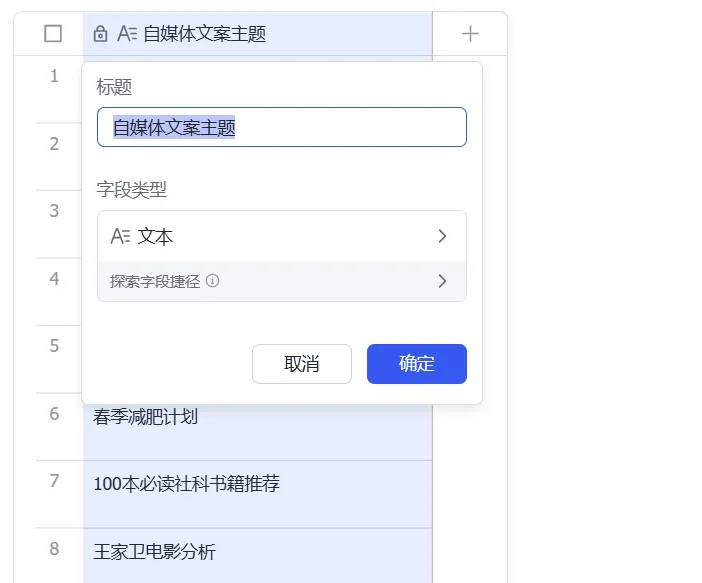Click the 文本 field type icon
This screenshot has width=702, height=583.
point(120,236)
